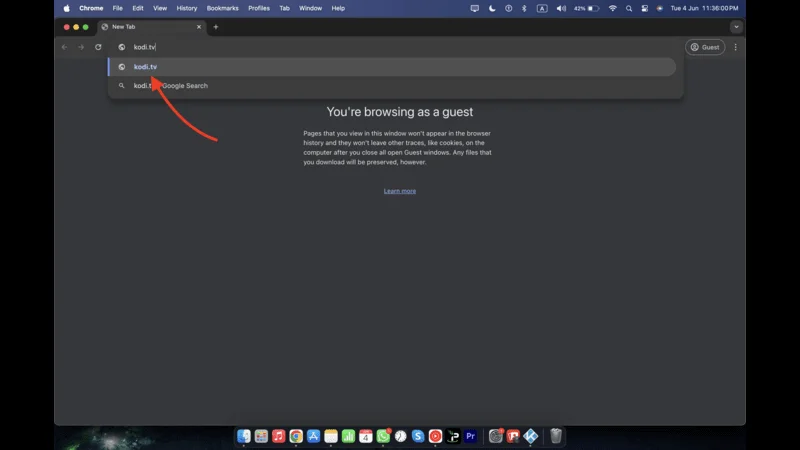Open the Profiles menu
Image resolution: width=800 pixels, height=450 pixels.
coord(259,8)
